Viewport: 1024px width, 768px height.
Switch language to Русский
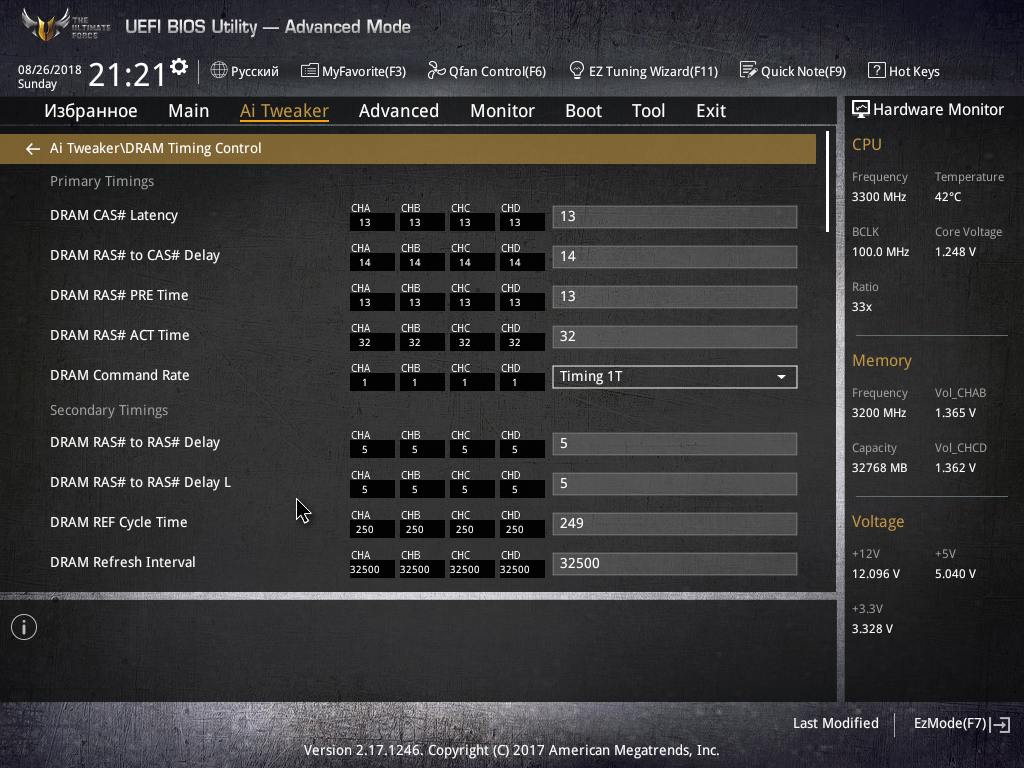tap(255, 71)
